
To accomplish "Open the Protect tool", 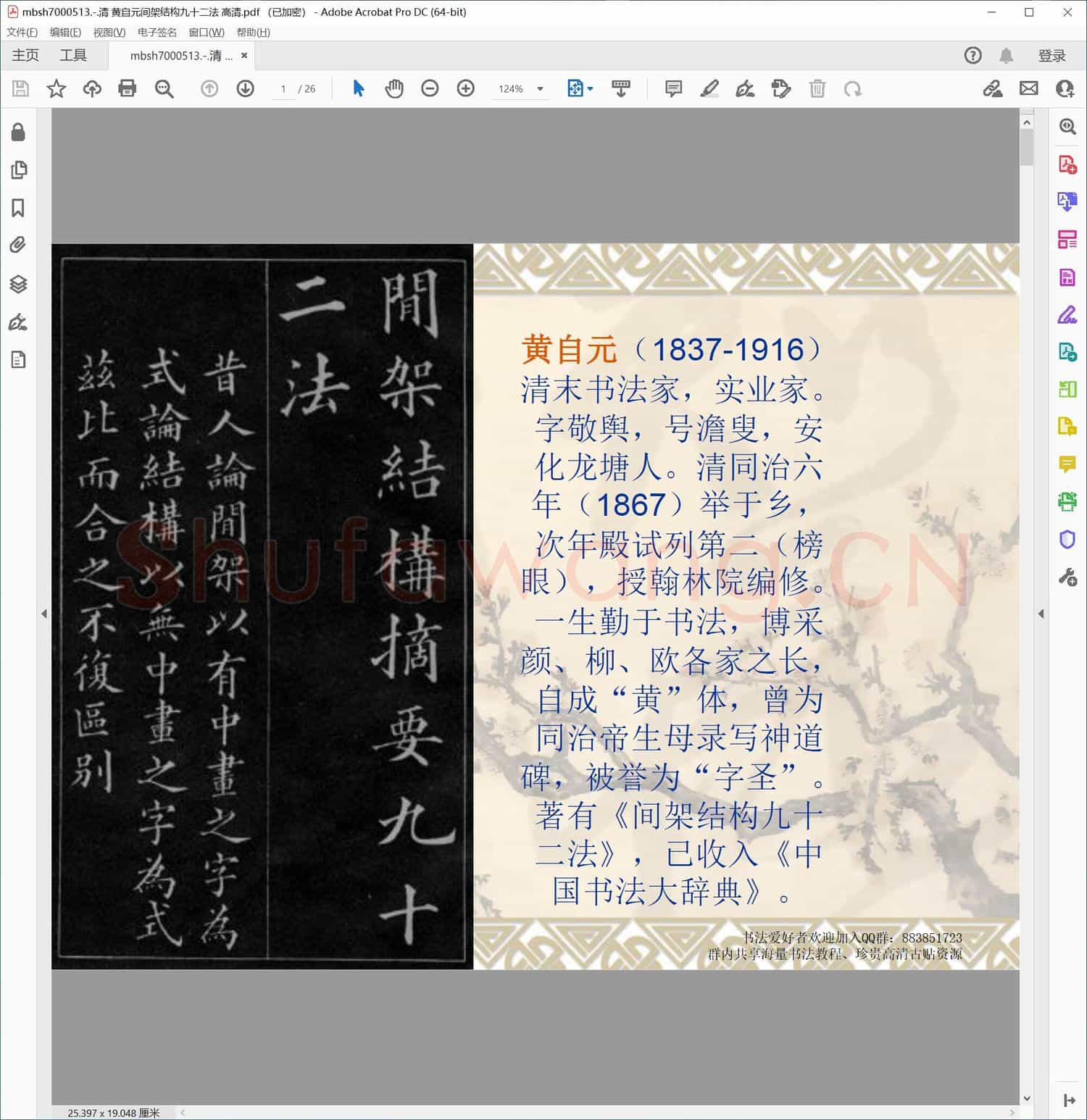I will (1067, 541).
